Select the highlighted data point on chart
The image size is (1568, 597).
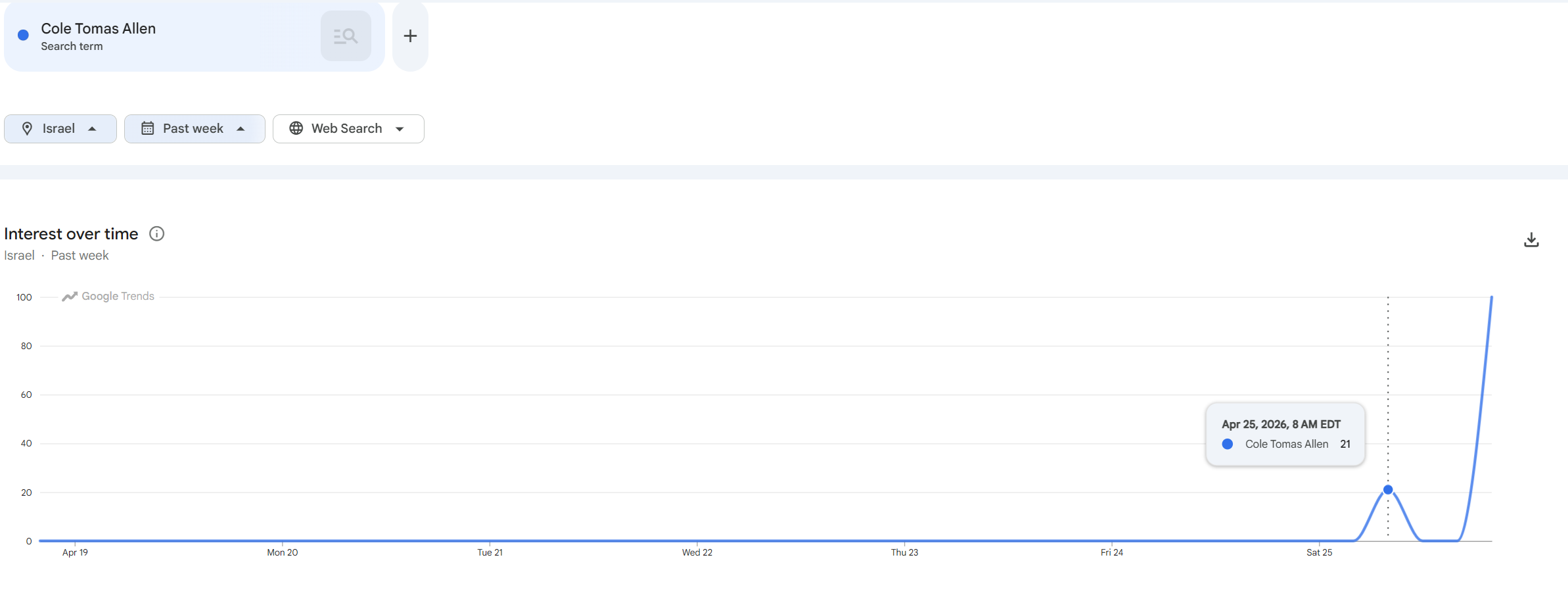tap(1388, 490)
